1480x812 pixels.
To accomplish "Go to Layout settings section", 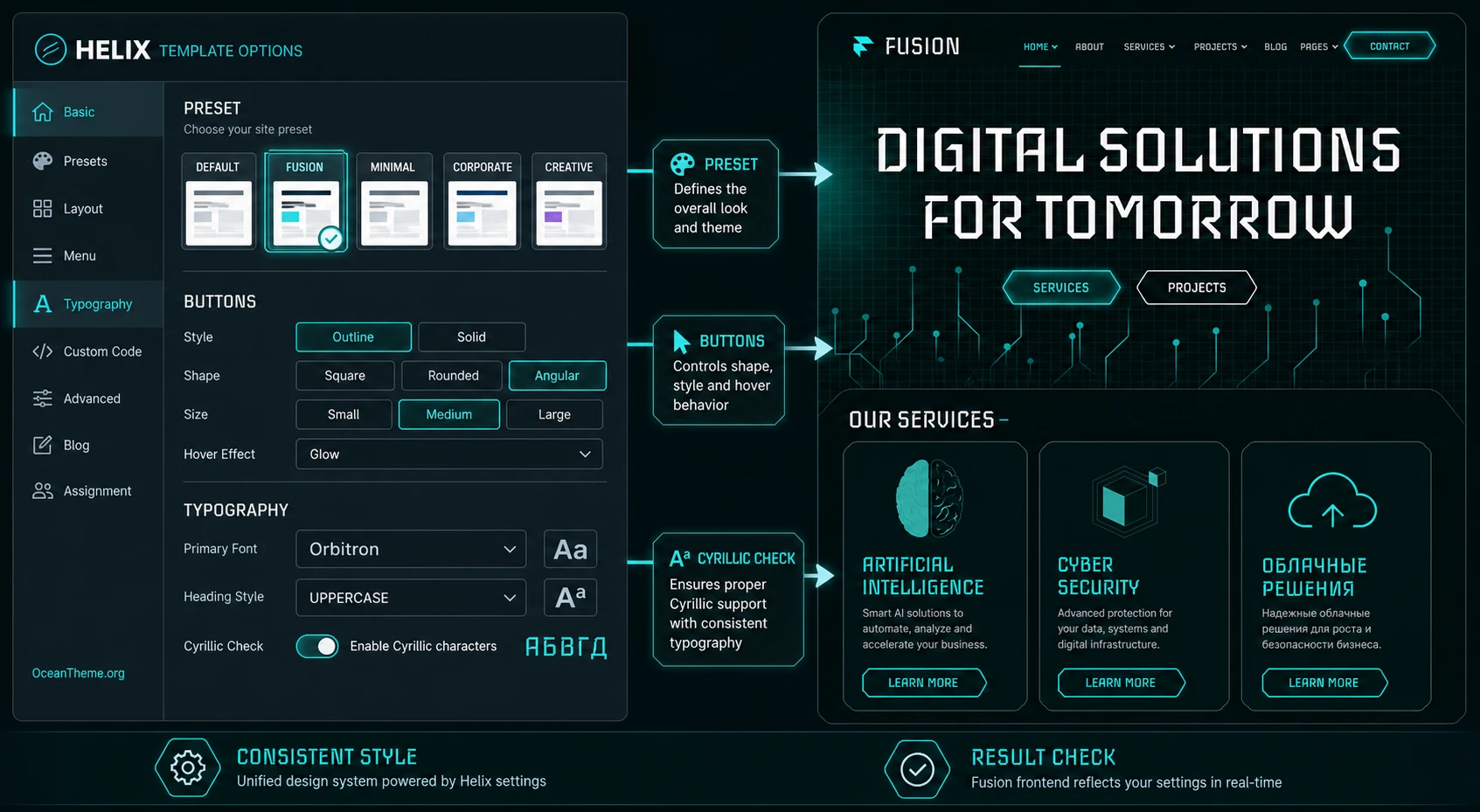I will click(x=88, y=208).
